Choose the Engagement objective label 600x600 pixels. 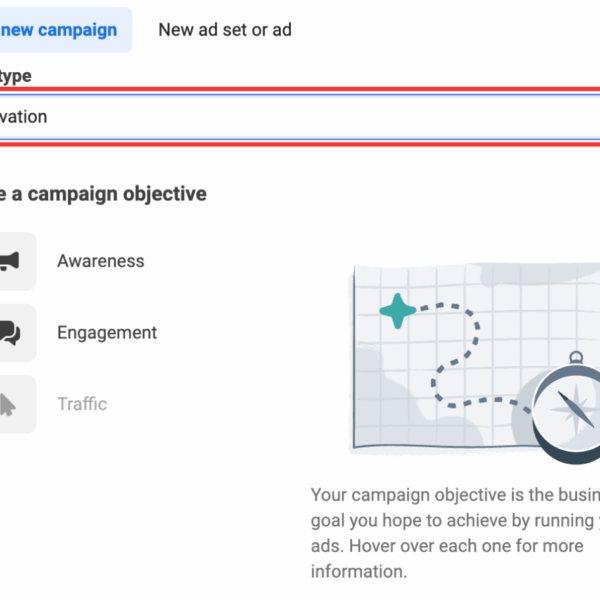point(107,333)
